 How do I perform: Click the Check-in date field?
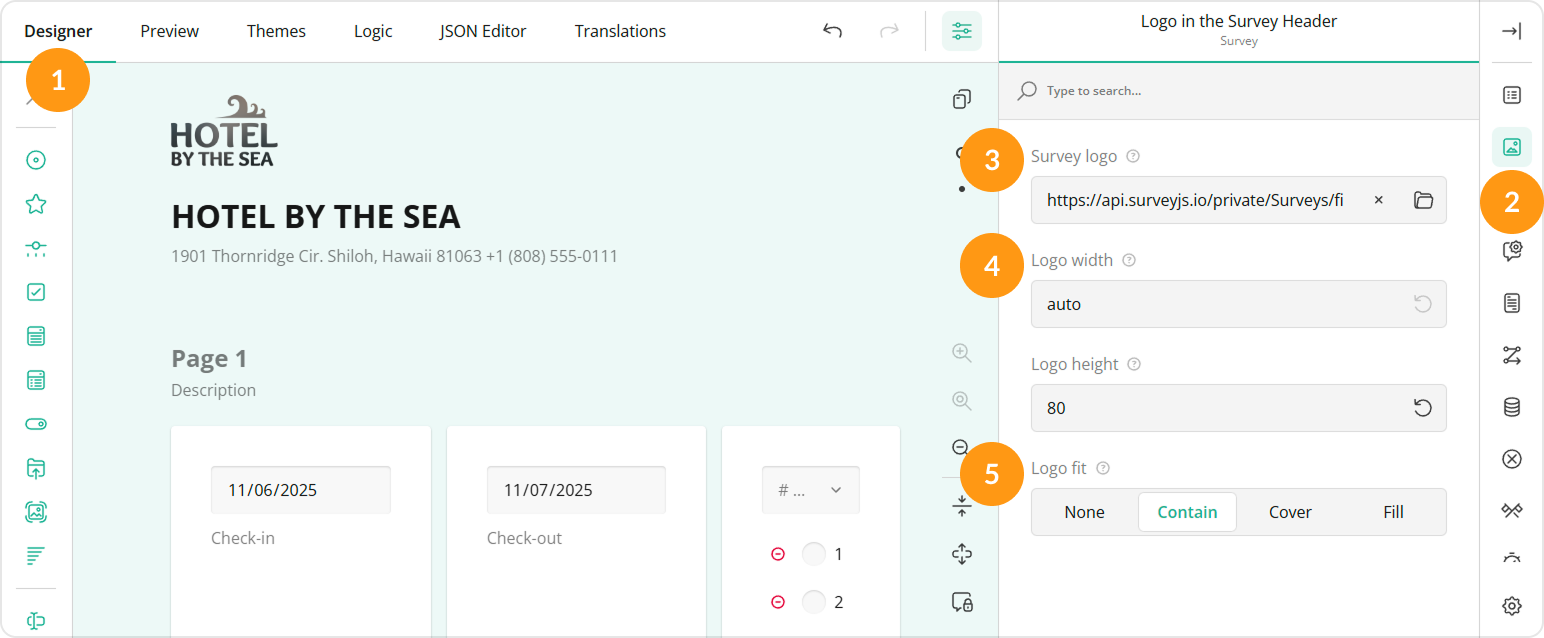pyautogui.click(x=300, y=490)
